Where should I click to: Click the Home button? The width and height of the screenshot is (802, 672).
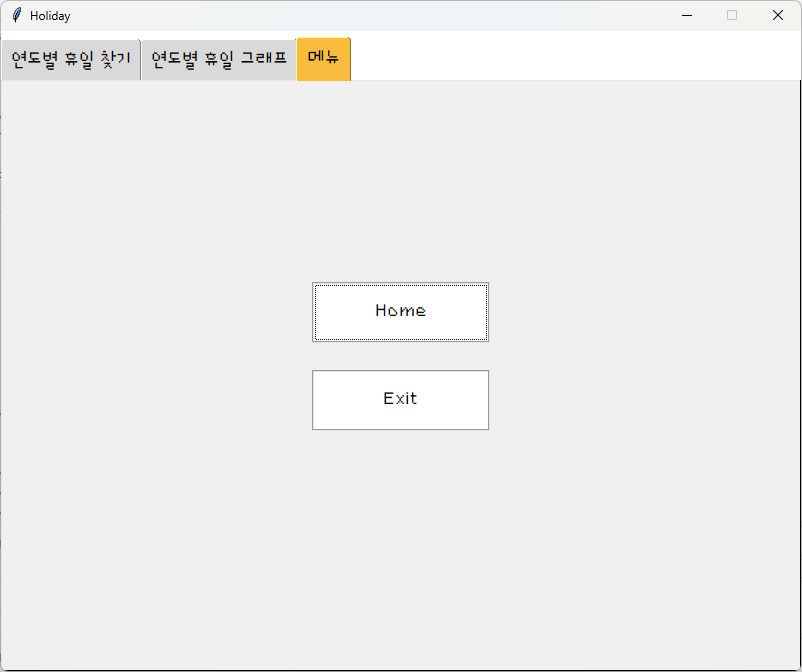[x=400, y=312]
